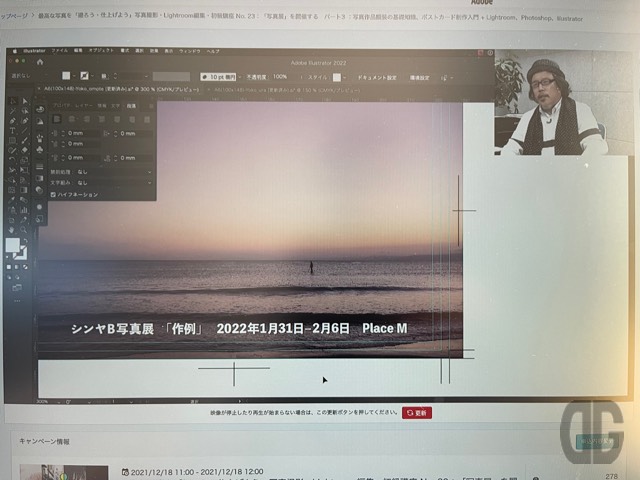Image resolution: width=640 pixels, height=480 pixels.
Task: Open the Apple menu
Action: tap(14, 51)
